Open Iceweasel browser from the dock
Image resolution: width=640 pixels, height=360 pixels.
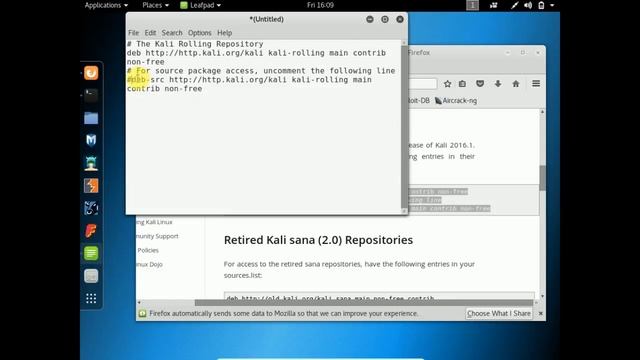pyautogui.click(x=91, y=73)
